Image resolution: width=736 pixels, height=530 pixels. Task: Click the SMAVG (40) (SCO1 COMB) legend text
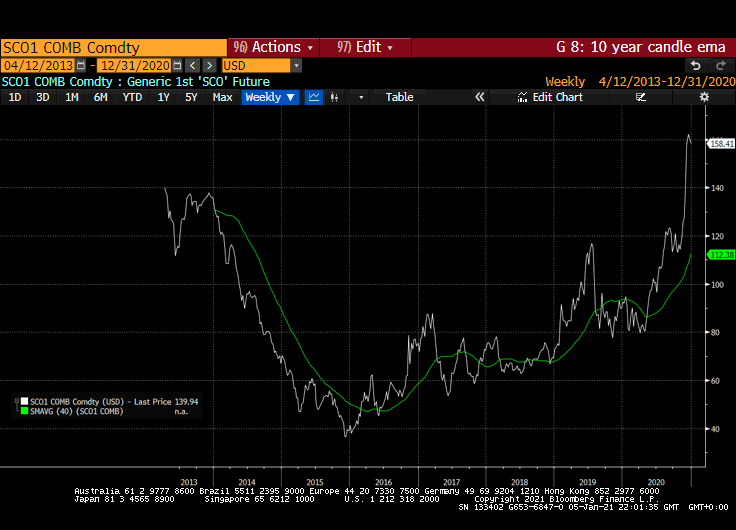coord(77,411)
